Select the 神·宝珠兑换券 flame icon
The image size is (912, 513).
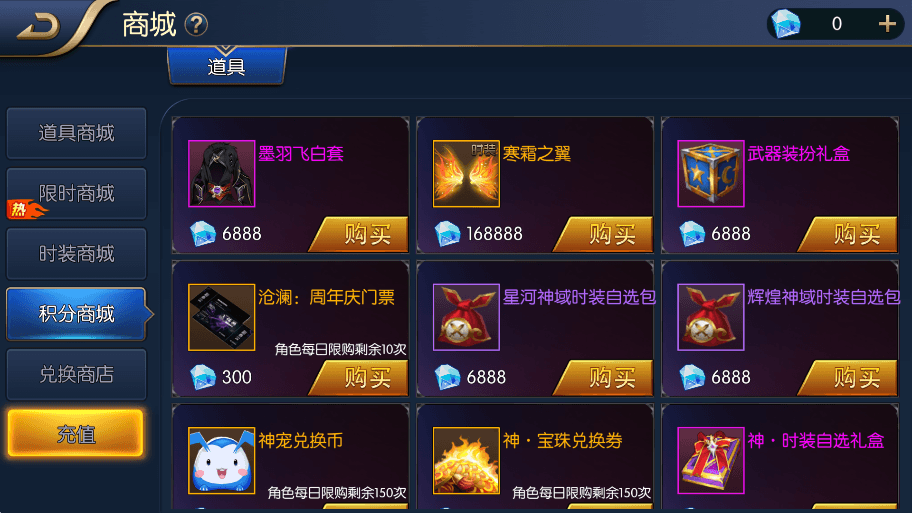click(x=466, y=461)
